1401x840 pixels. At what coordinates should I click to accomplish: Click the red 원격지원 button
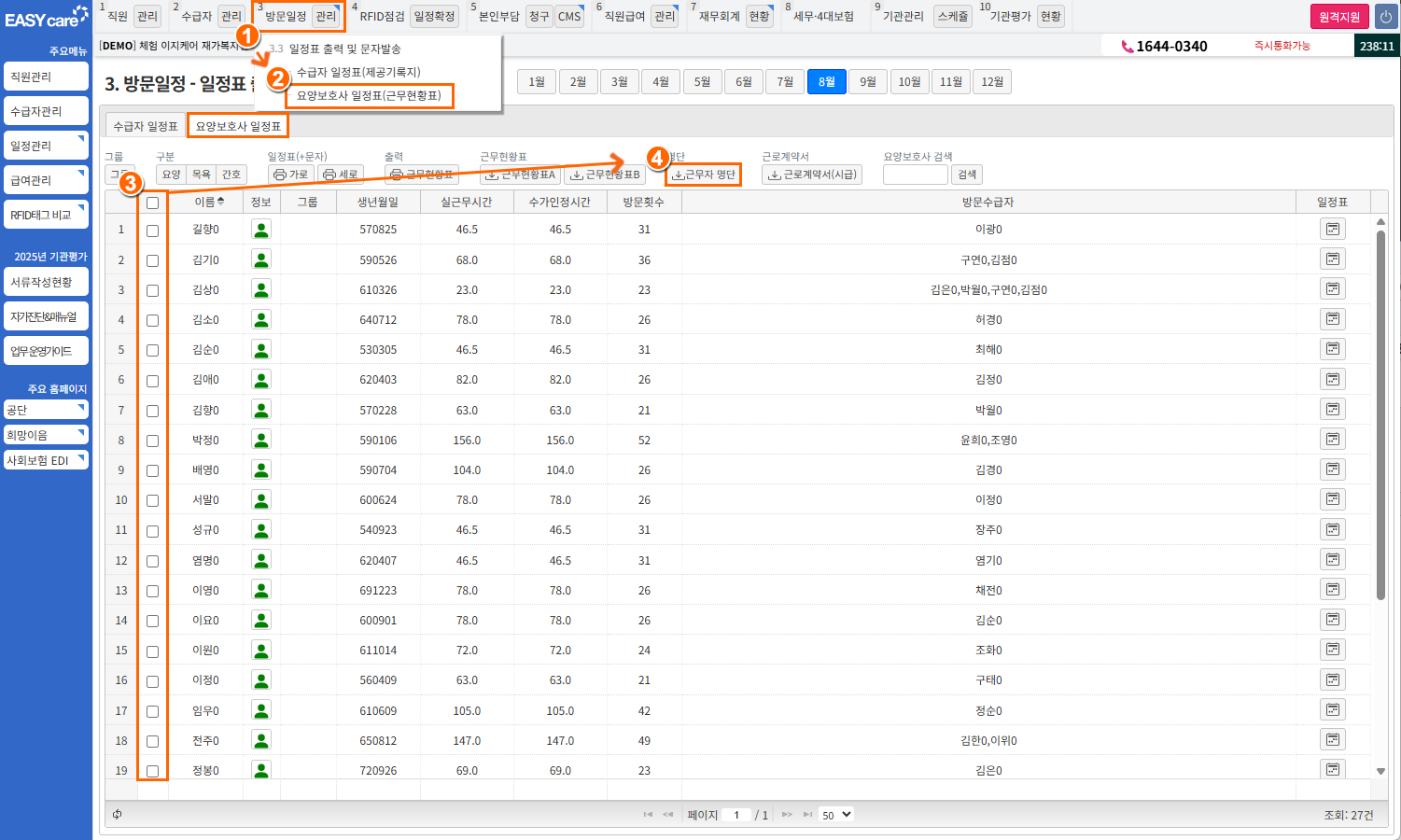(1339, 17)
